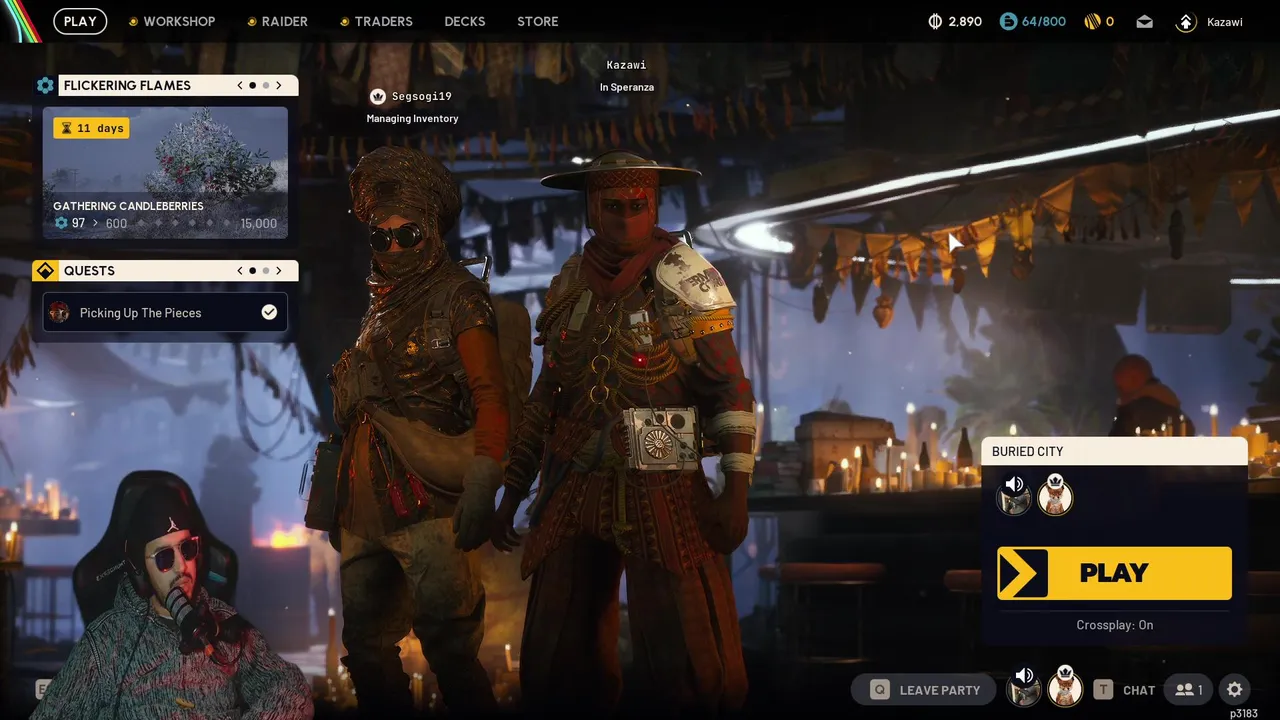This screenshot has width=1280, height=720.
Task: Select second Quests page dot
Action: click(x=265, y=271)
